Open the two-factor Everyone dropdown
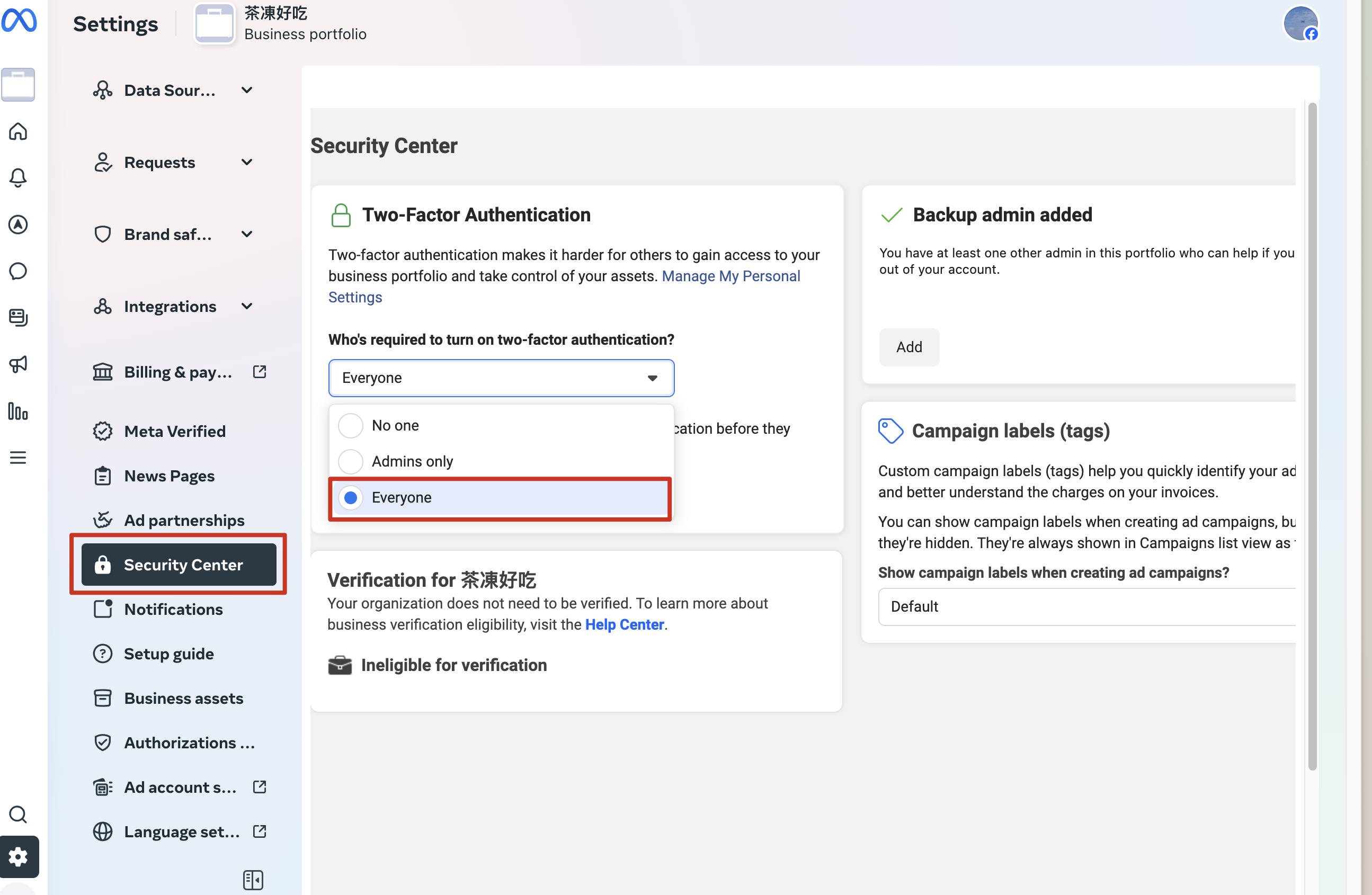The image size is (1372, 895). point(501,378)
